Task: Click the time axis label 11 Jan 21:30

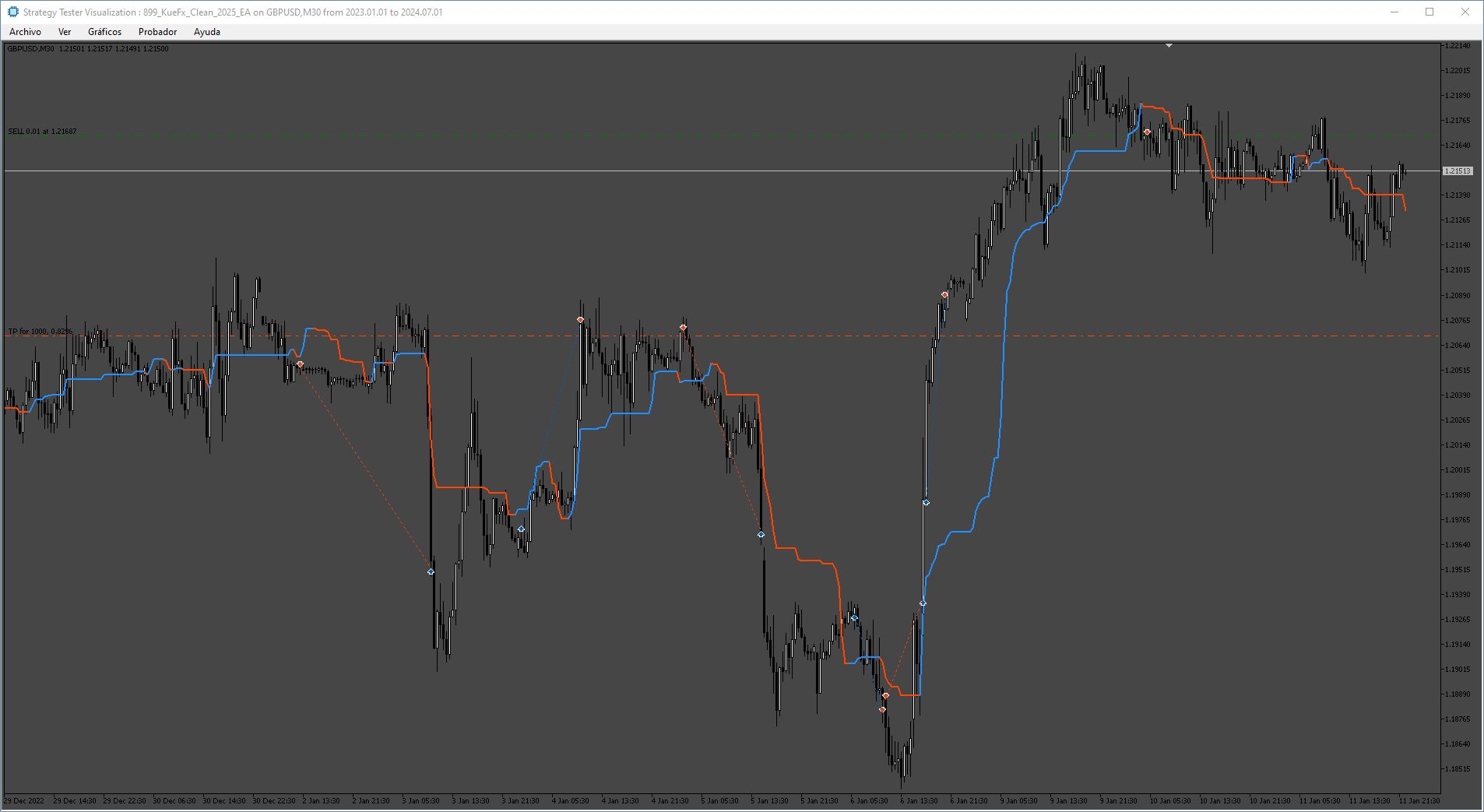Action: click(x=1419, y=800)
